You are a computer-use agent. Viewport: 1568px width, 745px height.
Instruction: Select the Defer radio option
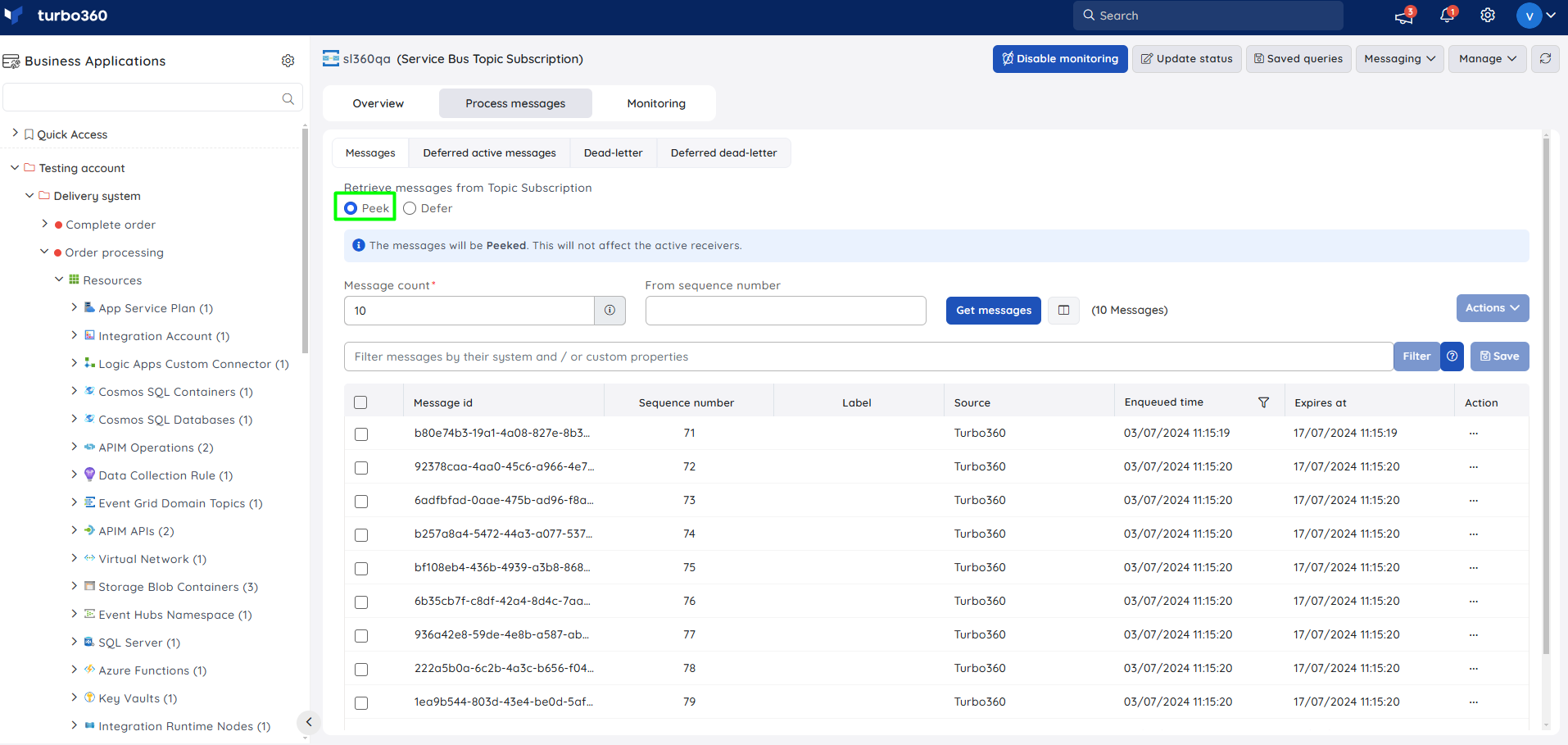click(410, 208)
